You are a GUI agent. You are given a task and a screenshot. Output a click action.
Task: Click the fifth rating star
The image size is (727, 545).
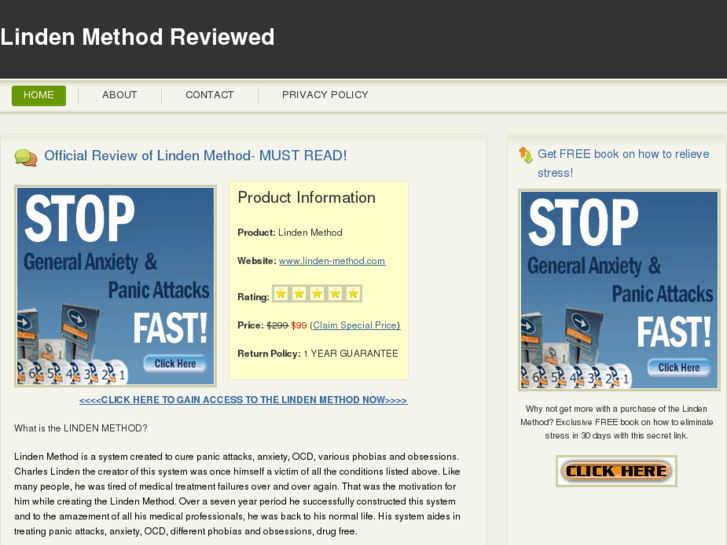point(353,294)
